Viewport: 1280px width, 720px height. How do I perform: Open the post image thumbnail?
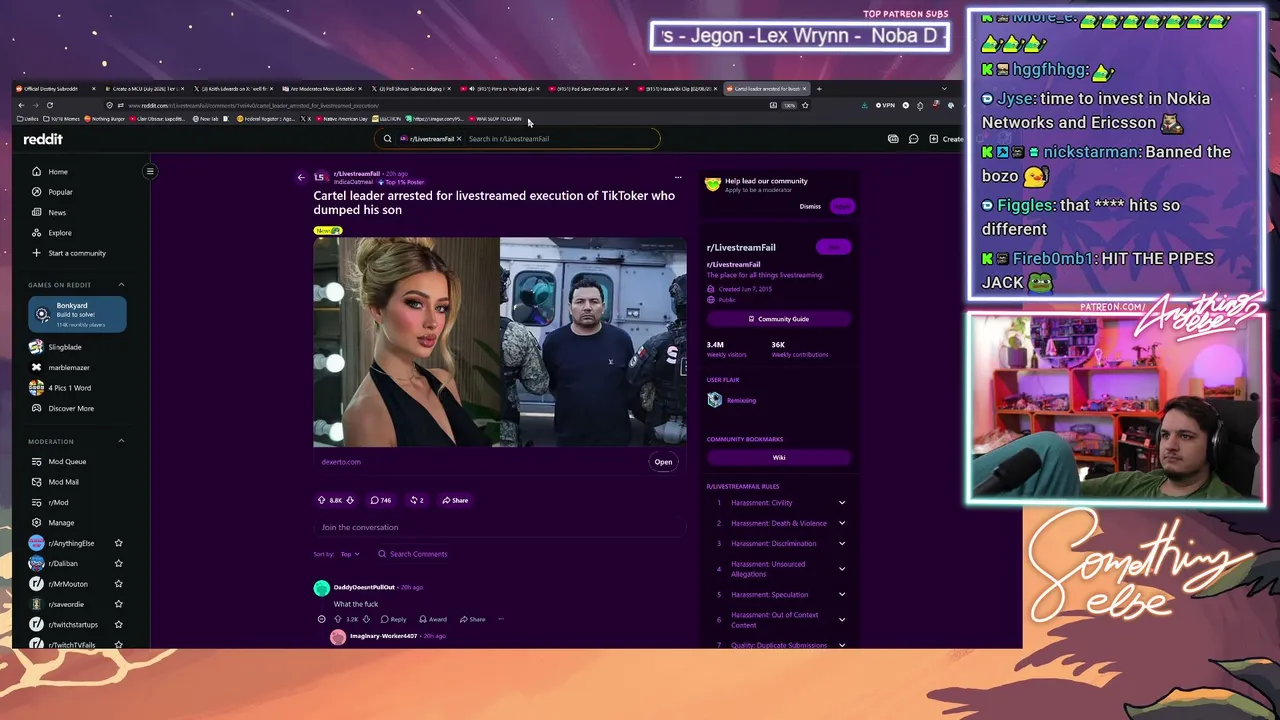(500, 342)
